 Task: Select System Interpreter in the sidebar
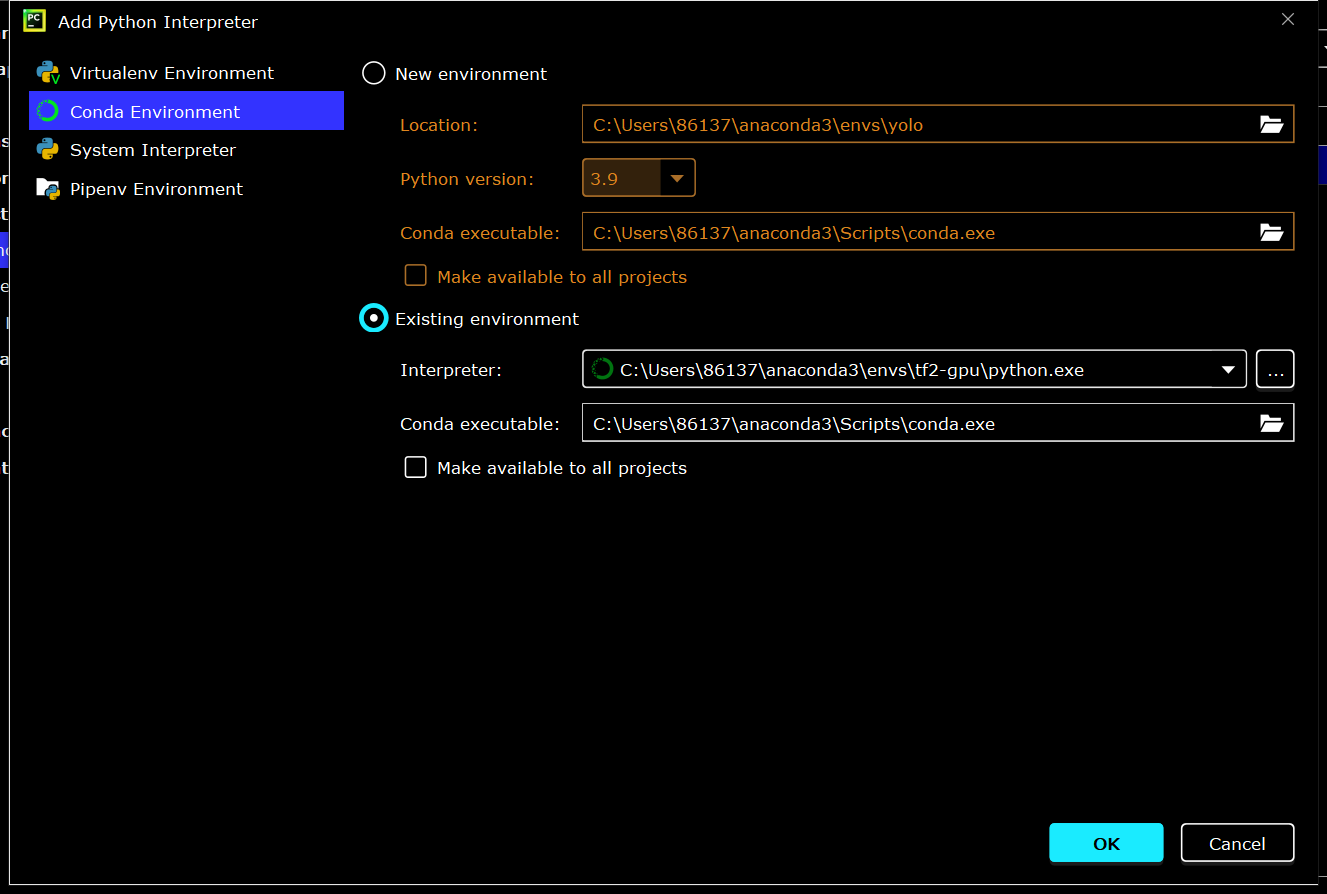[x=186, y=150]
